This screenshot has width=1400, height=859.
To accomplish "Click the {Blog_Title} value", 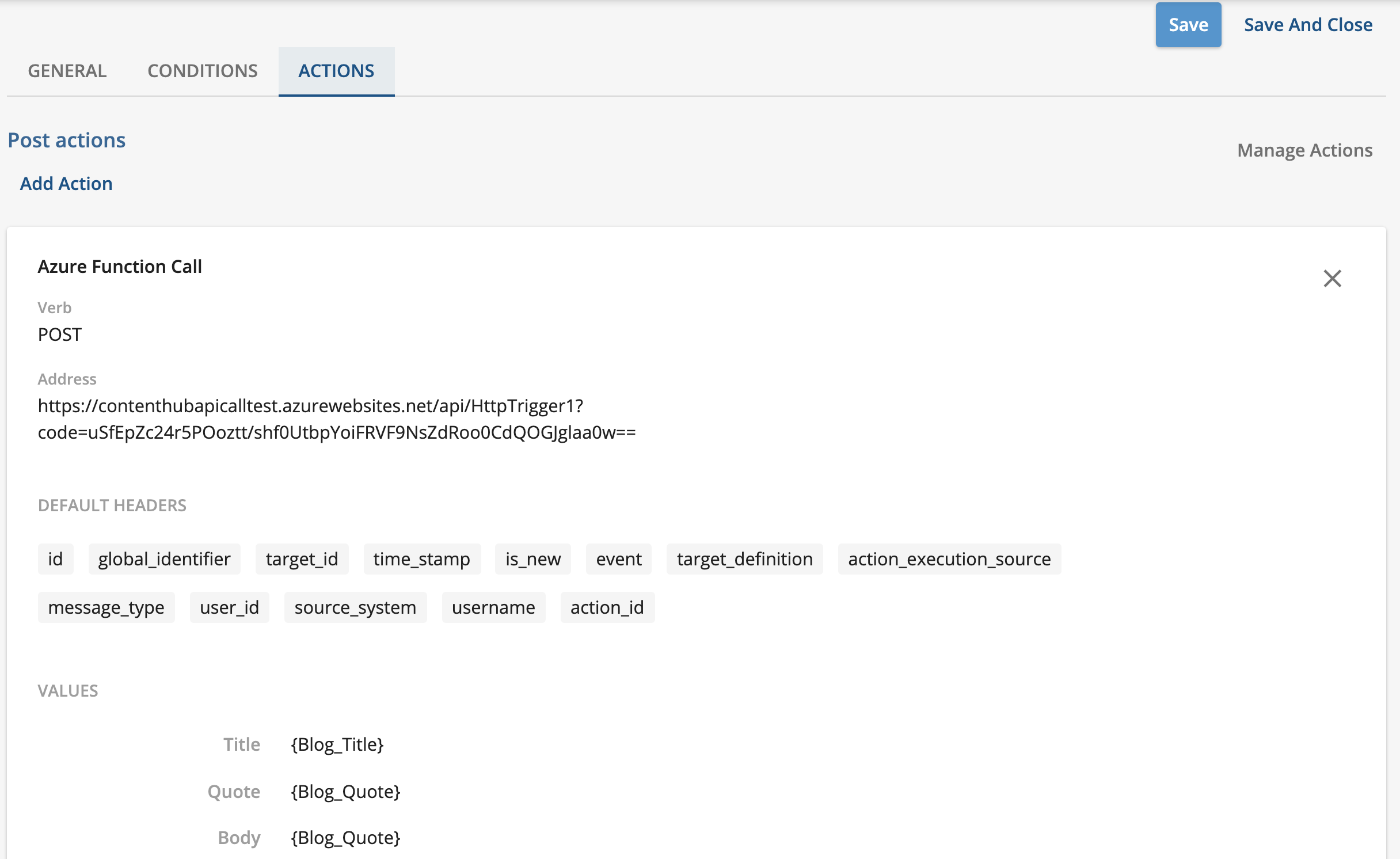I will coord(337,744).
